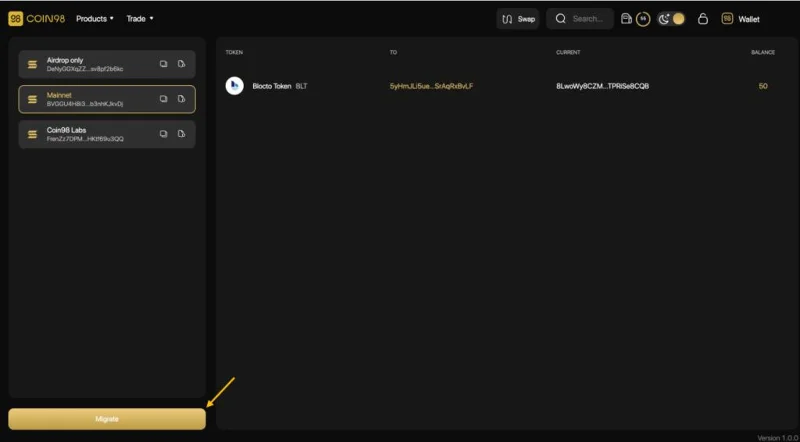Click the circular gas counter indicator
This screenshot has width=800, height=442.
(x=643, y=19)
